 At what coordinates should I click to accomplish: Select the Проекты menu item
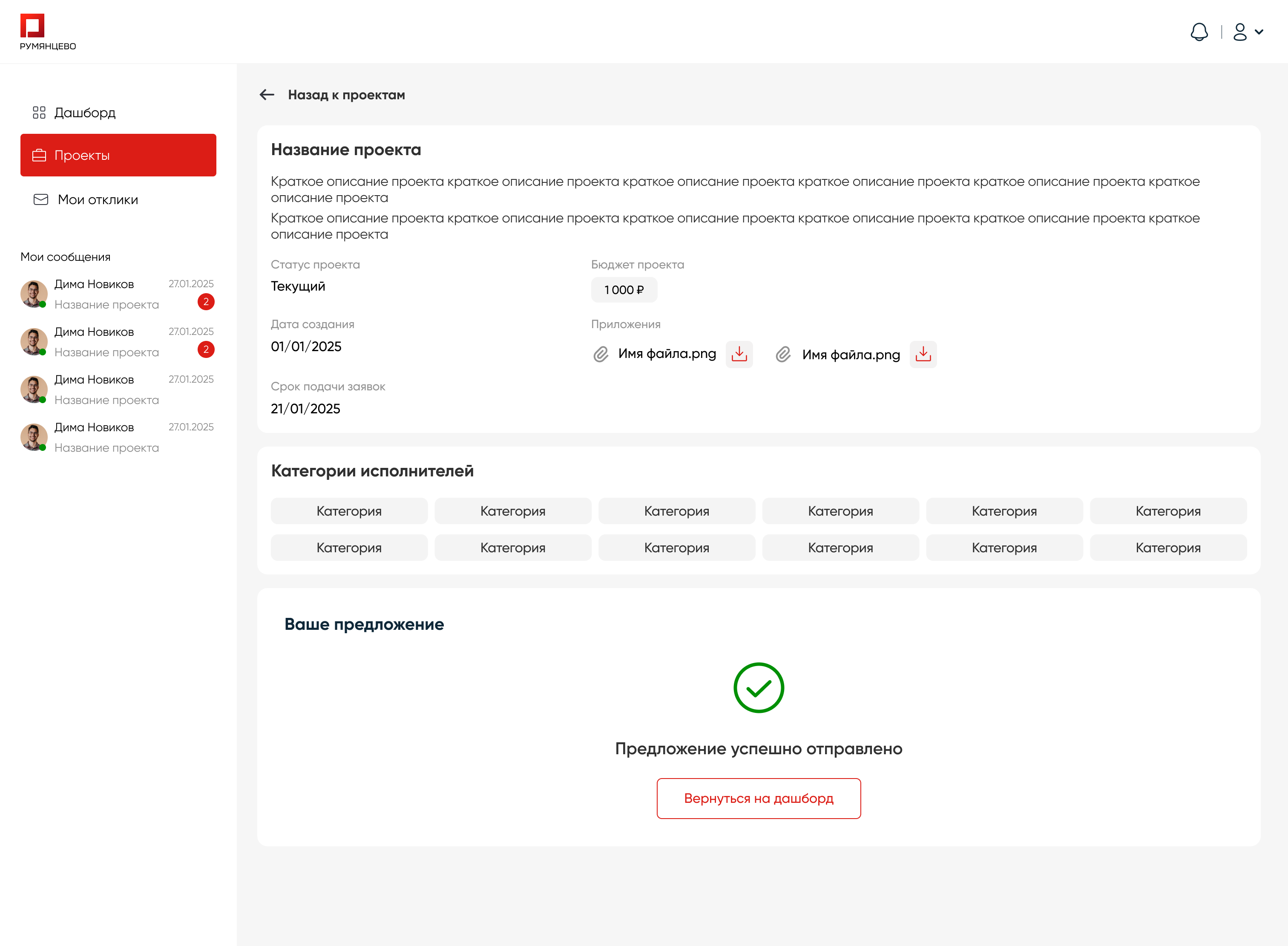[118, 155]
